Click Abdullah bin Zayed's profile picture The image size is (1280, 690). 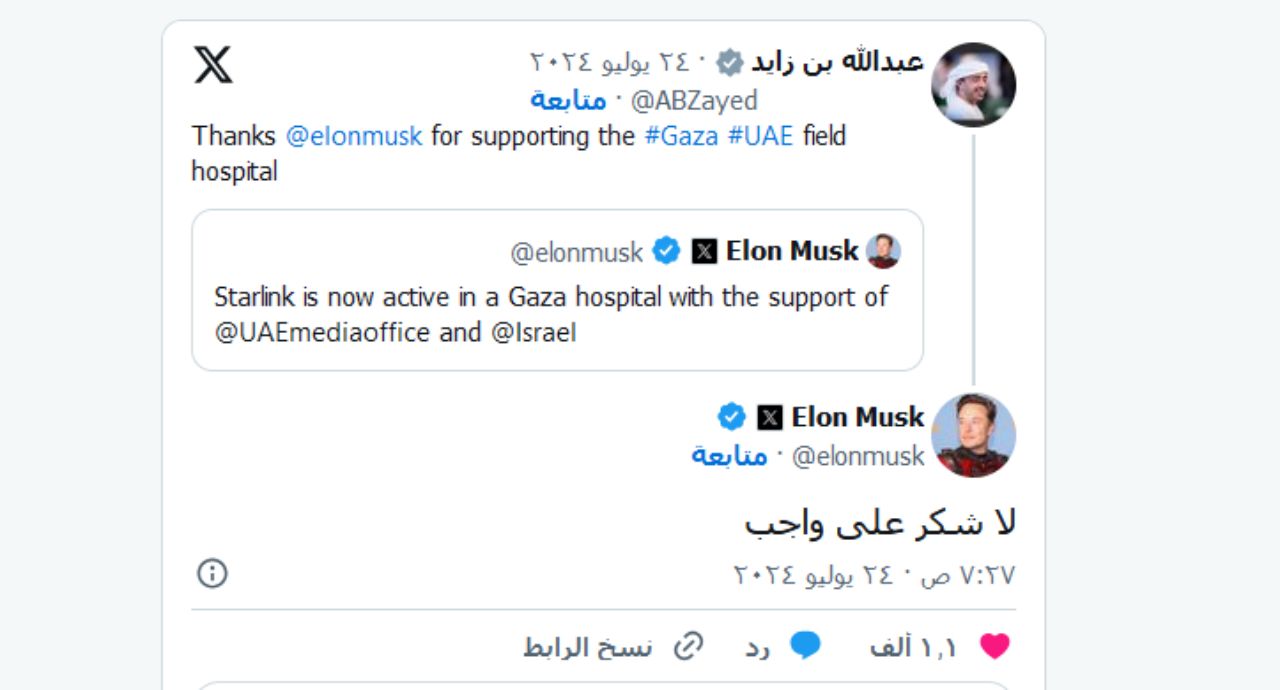coord(973,85)
